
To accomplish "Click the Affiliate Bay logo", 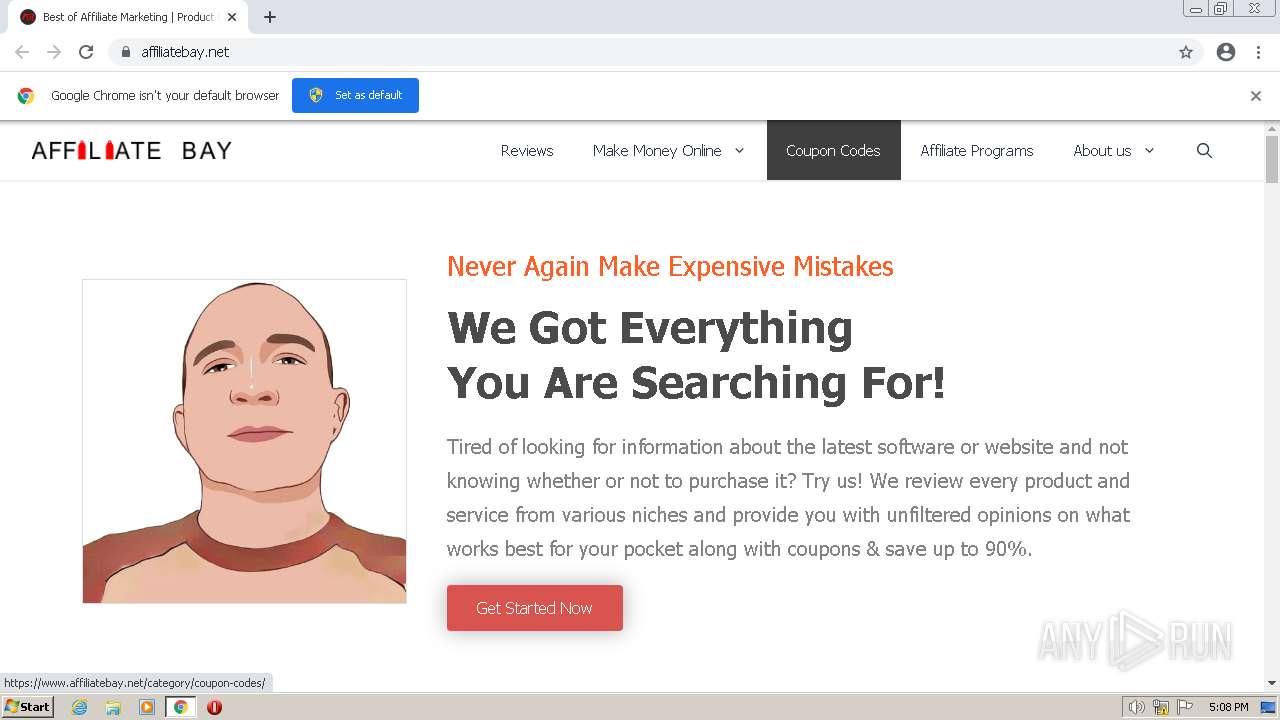I will [x=132, y=151].
